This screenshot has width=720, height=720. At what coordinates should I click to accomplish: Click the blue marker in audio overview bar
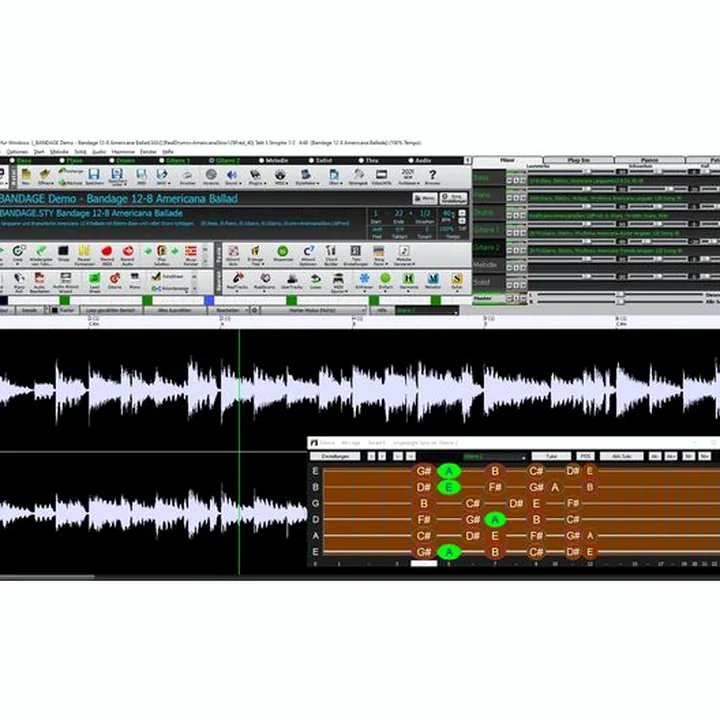pos(209,300)
